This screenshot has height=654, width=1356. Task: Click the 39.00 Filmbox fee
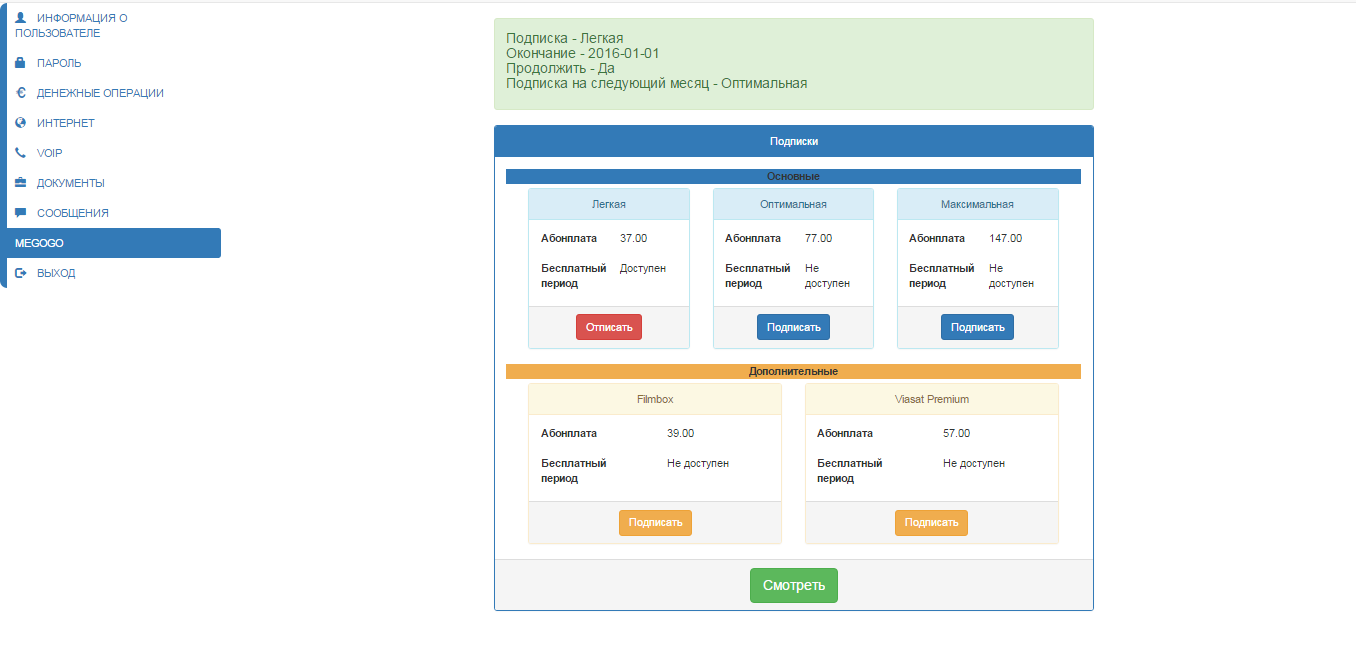coord(680,433)
